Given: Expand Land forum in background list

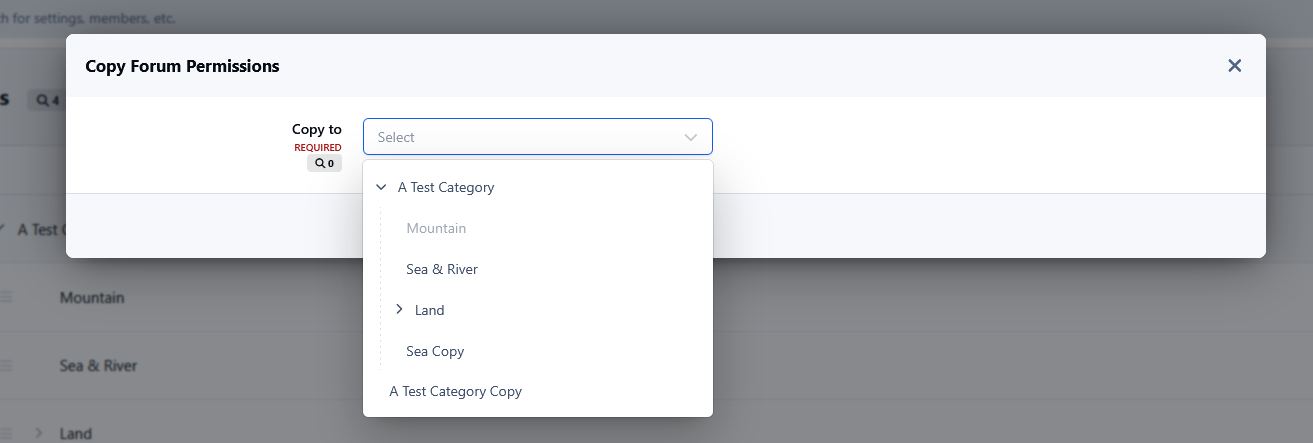Looking at the screenshot, I should (39, 433).
